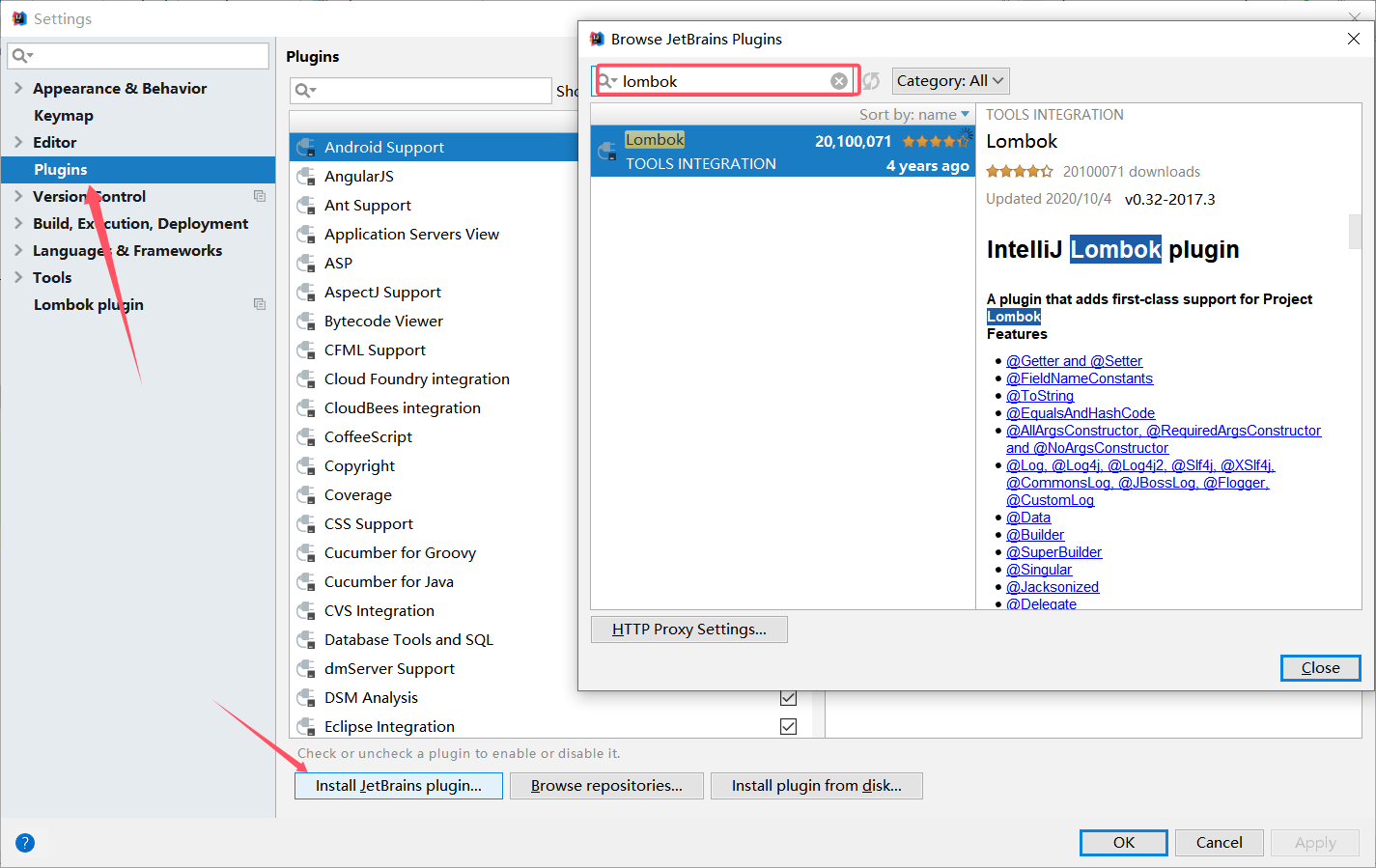Click the CFML Support plugin icon
This screenshot has height=868, width=1376.
(x=306, y=350)
